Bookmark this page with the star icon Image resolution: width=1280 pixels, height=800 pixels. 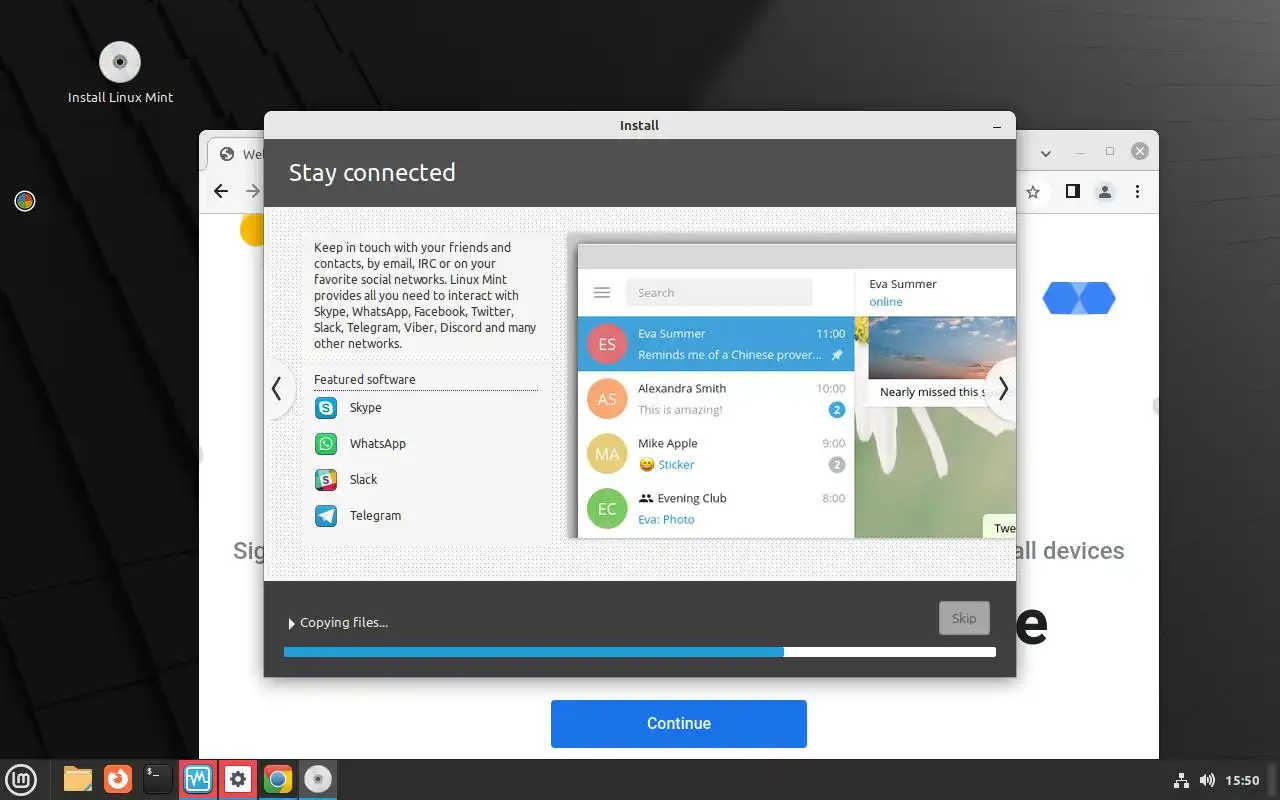[x=1033, y=191]
